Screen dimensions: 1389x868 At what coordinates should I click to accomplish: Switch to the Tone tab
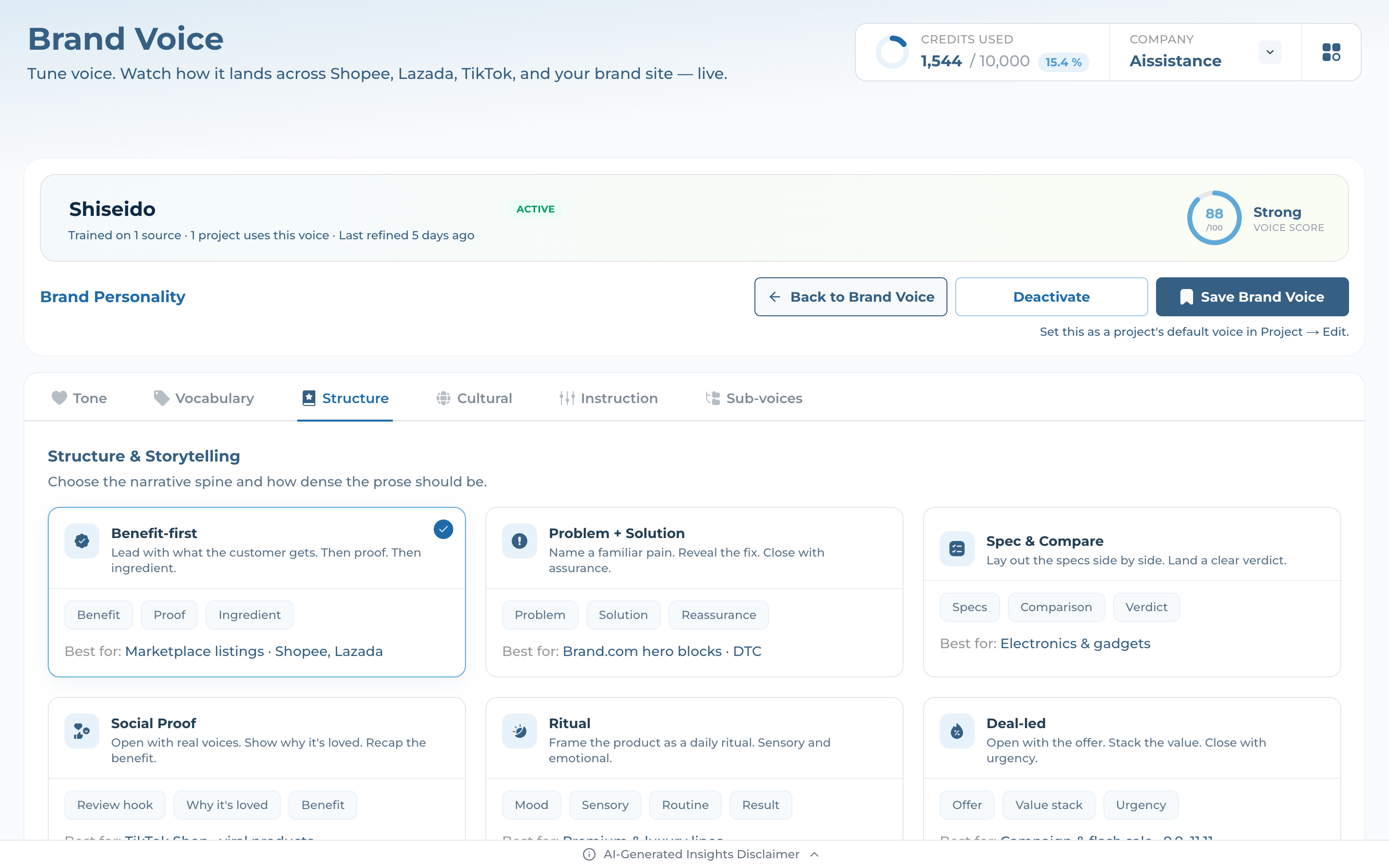coord(79,398)
